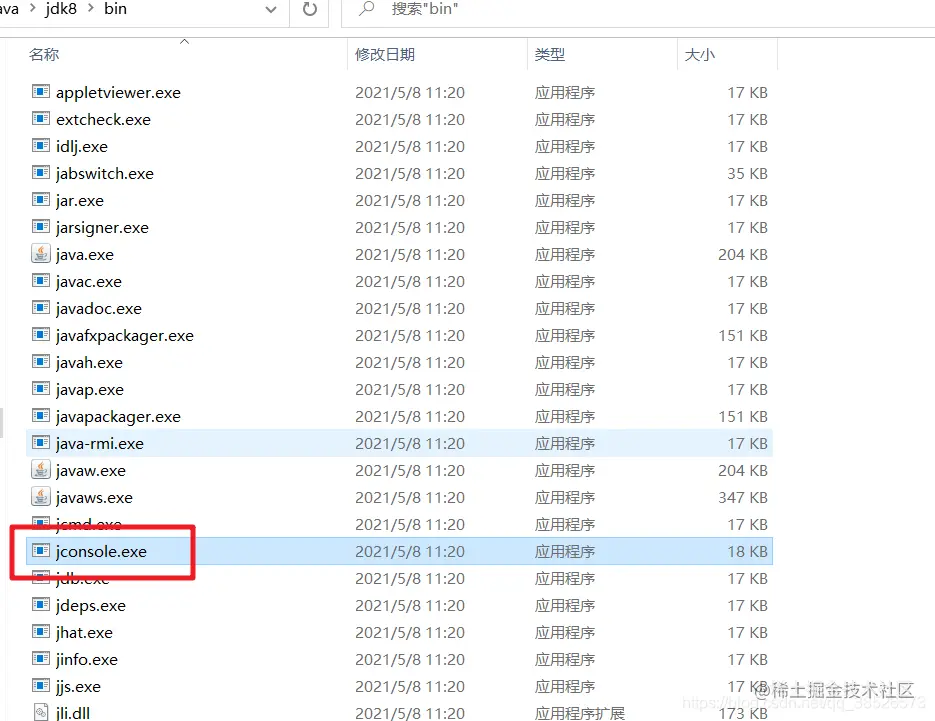Click the extcheck.exe file icon
This screenshot has width=935, height=721.
tap(41, 118)
